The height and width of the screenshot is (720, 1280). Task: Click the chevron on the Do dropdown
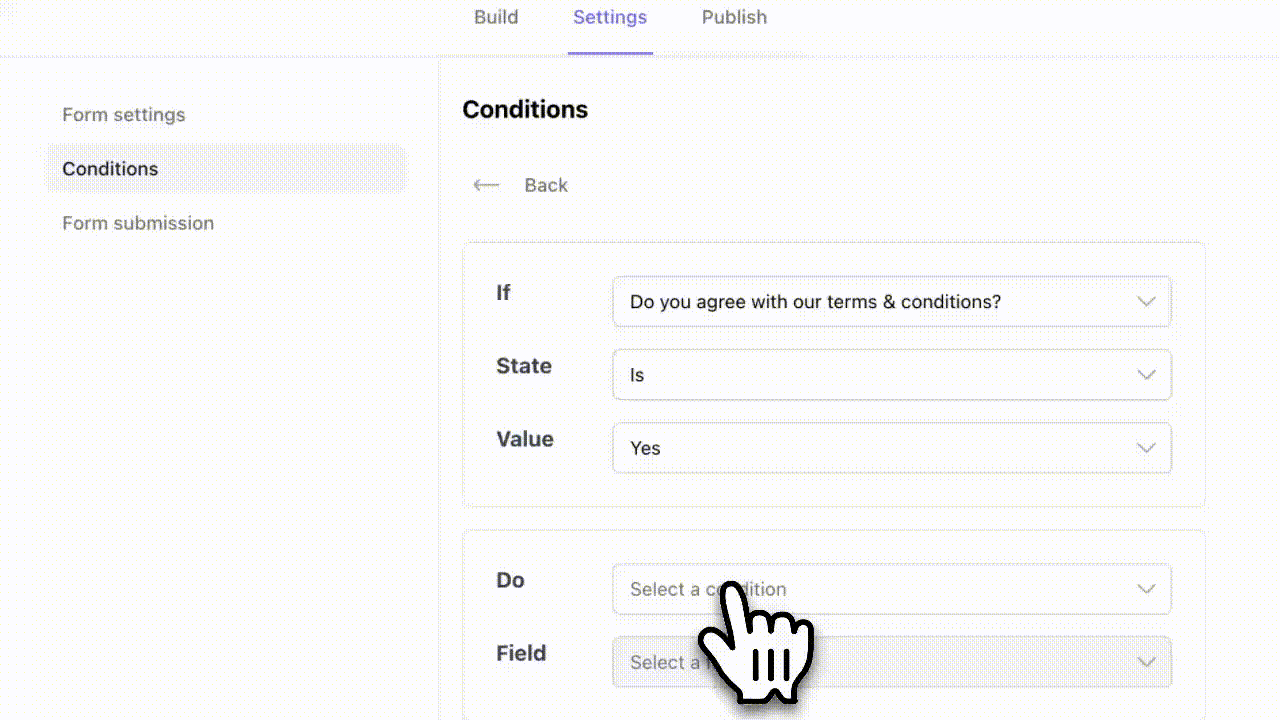click(x=1146, y=589)
